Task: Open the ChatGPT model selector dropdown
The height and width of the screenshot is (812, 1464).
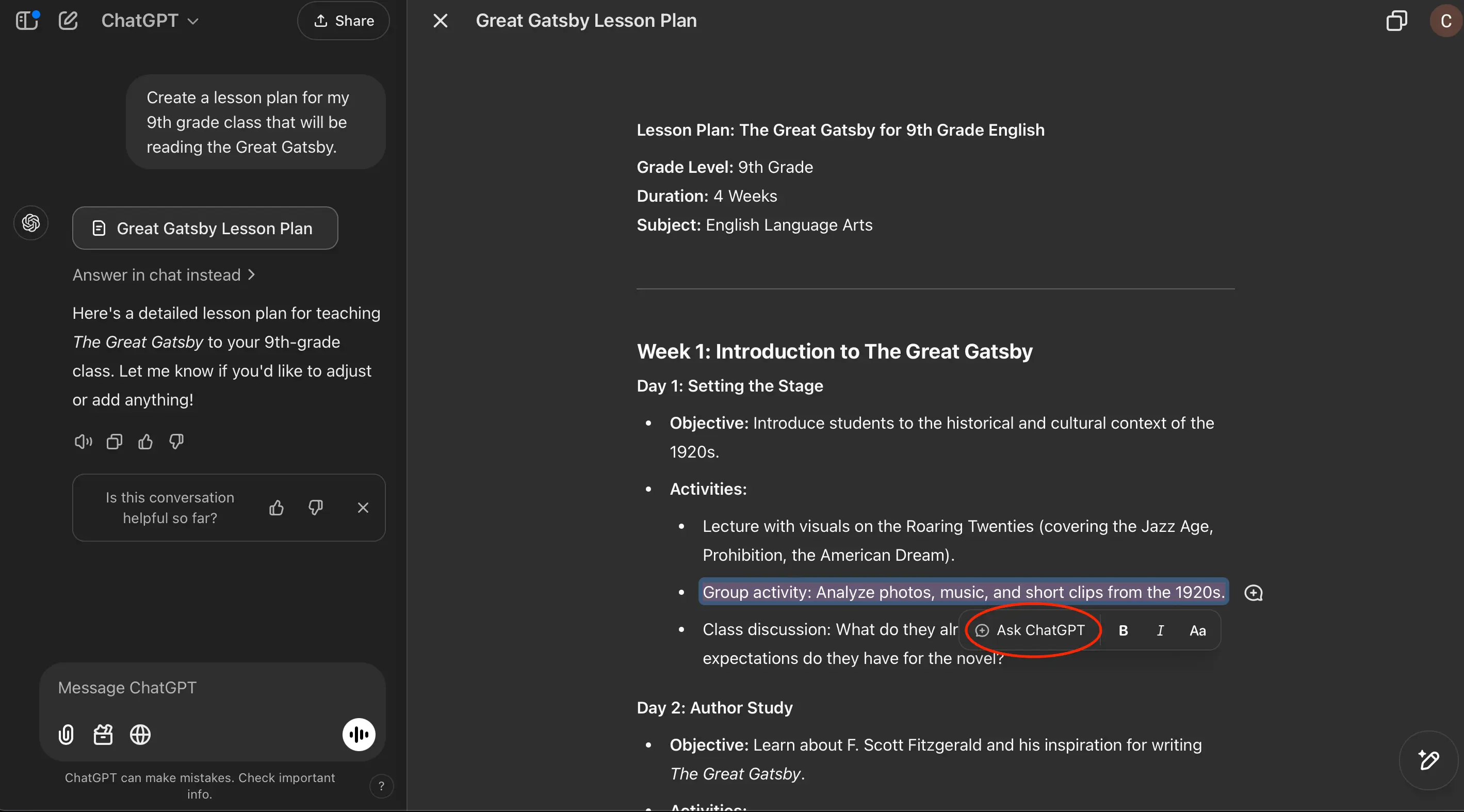Action: coord(150,21)
